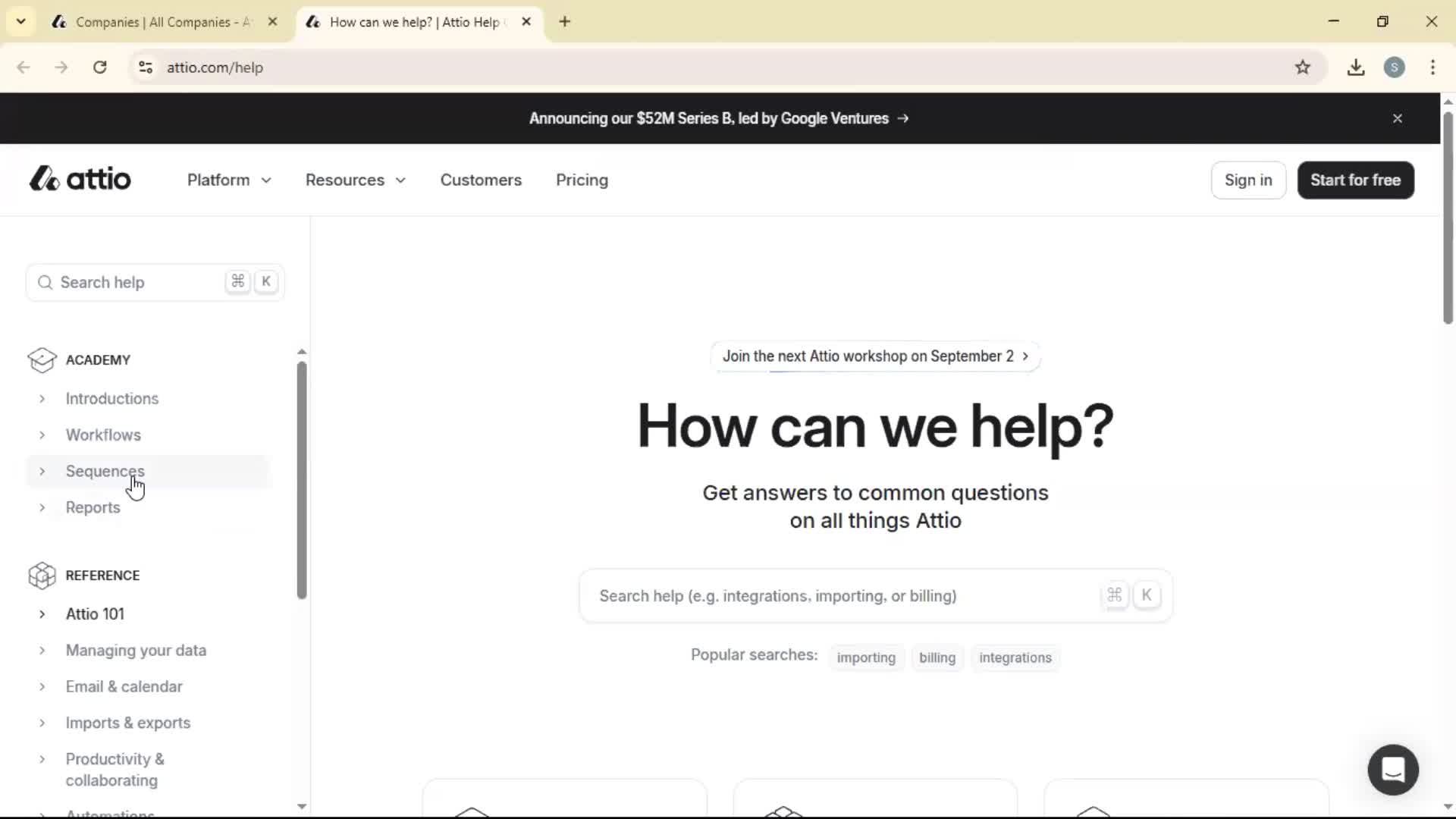Click inside the main search help field
The width and height of the screenshot is (1456, 819).
[x=834, y=596]
